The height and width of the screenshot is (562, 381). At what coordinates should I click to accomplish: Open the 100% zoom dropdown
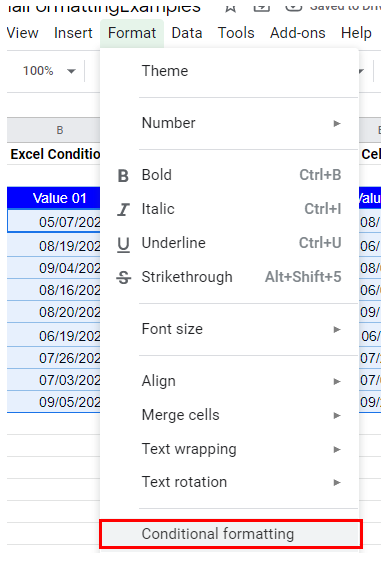click(x=49, y=71)
